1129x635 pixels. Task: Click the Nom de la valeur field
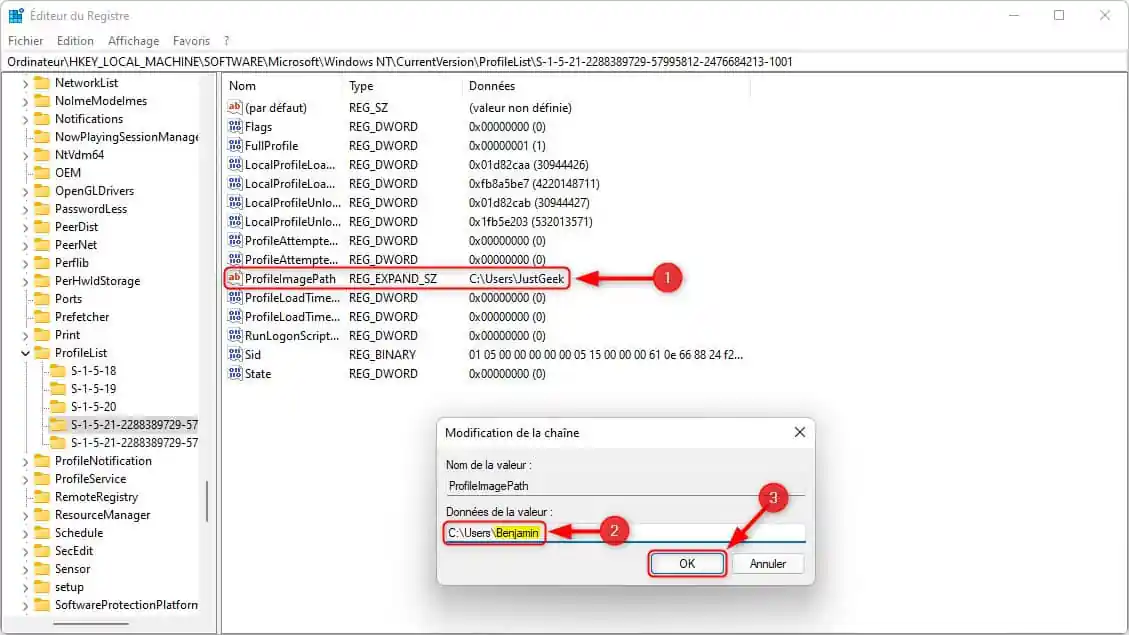pyautogui.click(x=625, y=486)
